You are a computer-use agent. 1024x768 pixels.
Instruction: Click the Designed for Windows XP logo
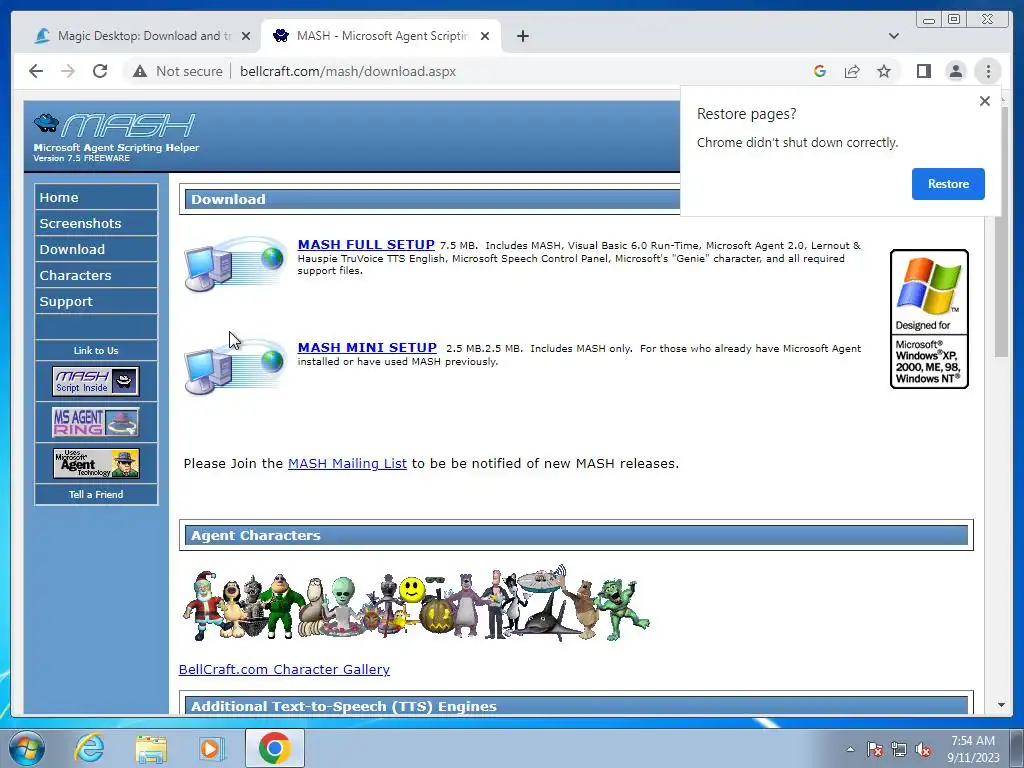929,319
